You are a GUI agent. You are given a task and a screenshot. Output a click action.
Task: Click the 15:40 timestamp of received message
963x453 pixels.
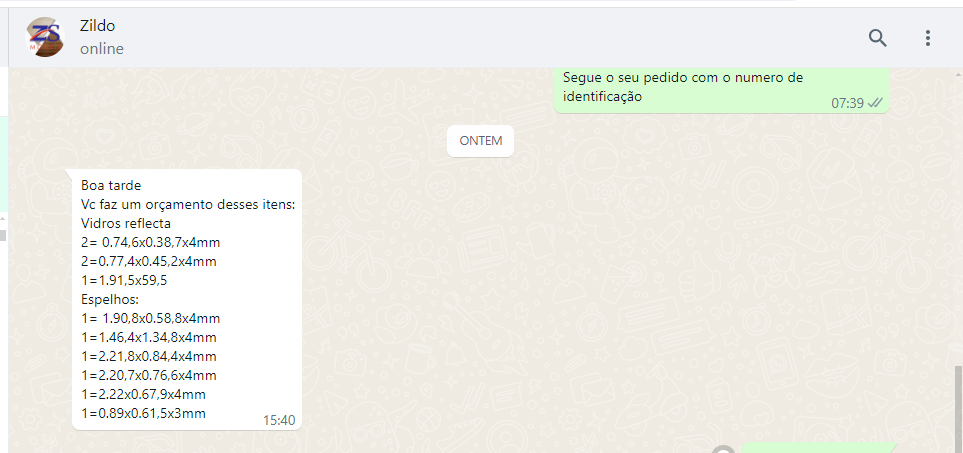coord(279,420)
